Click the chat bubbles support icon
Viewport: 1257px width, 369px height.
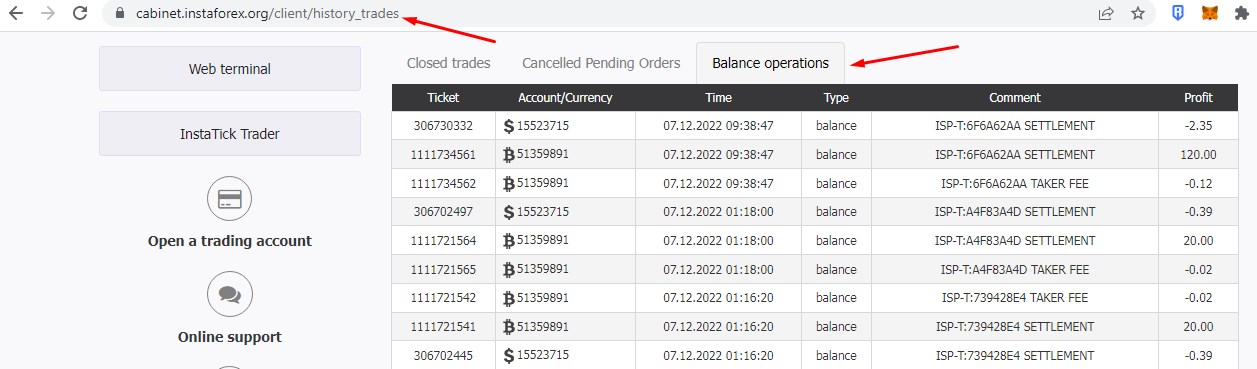(x=230, y=294)
